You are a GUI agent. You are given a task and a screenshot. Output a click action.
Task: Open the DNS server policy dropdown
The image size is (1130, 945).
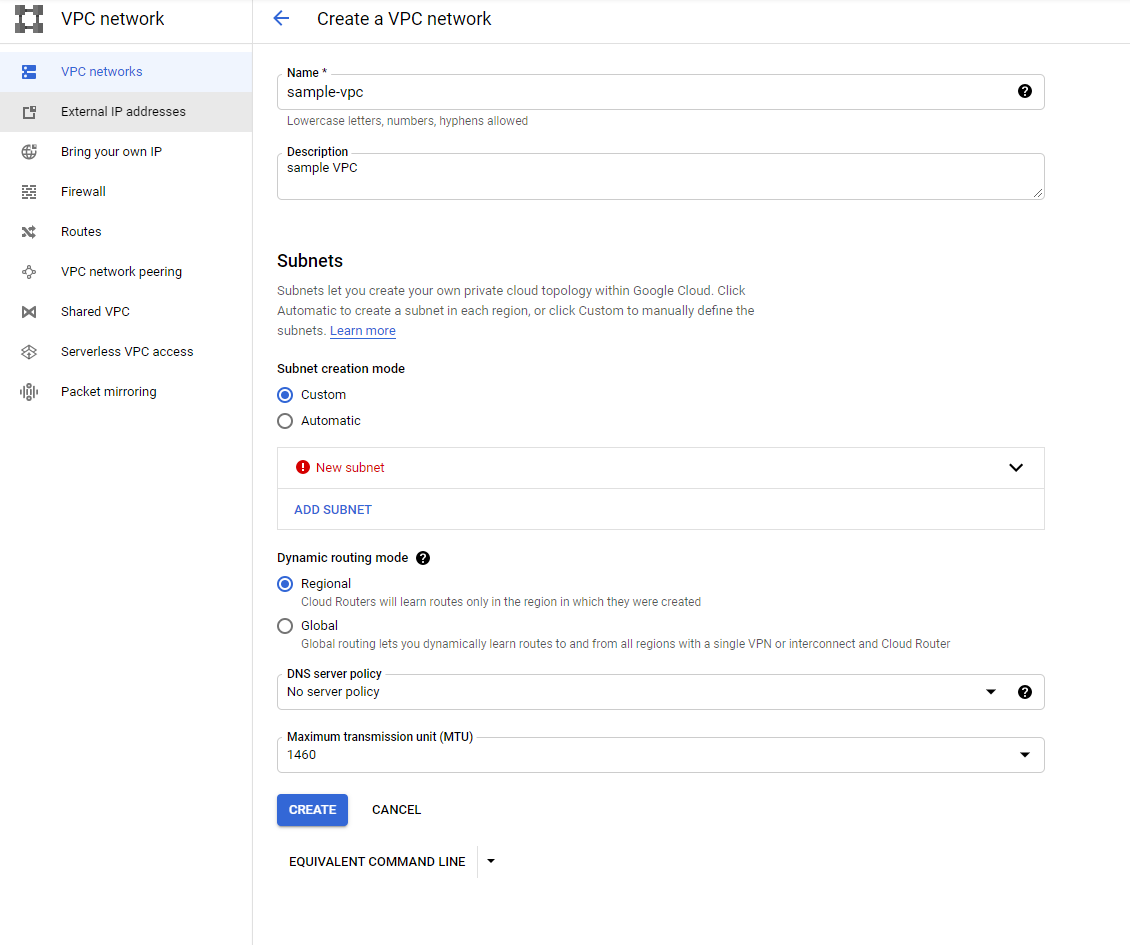[991, 691]
